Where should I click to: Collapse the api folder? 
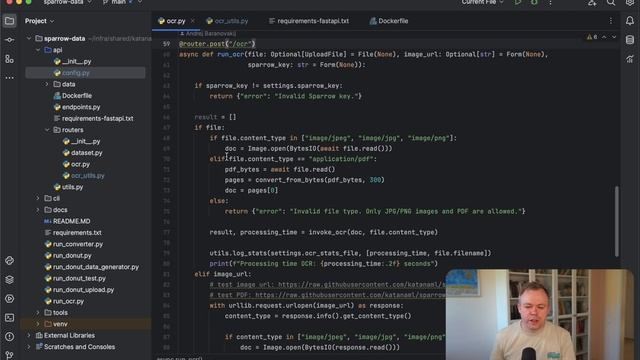(x=38, y=50)
